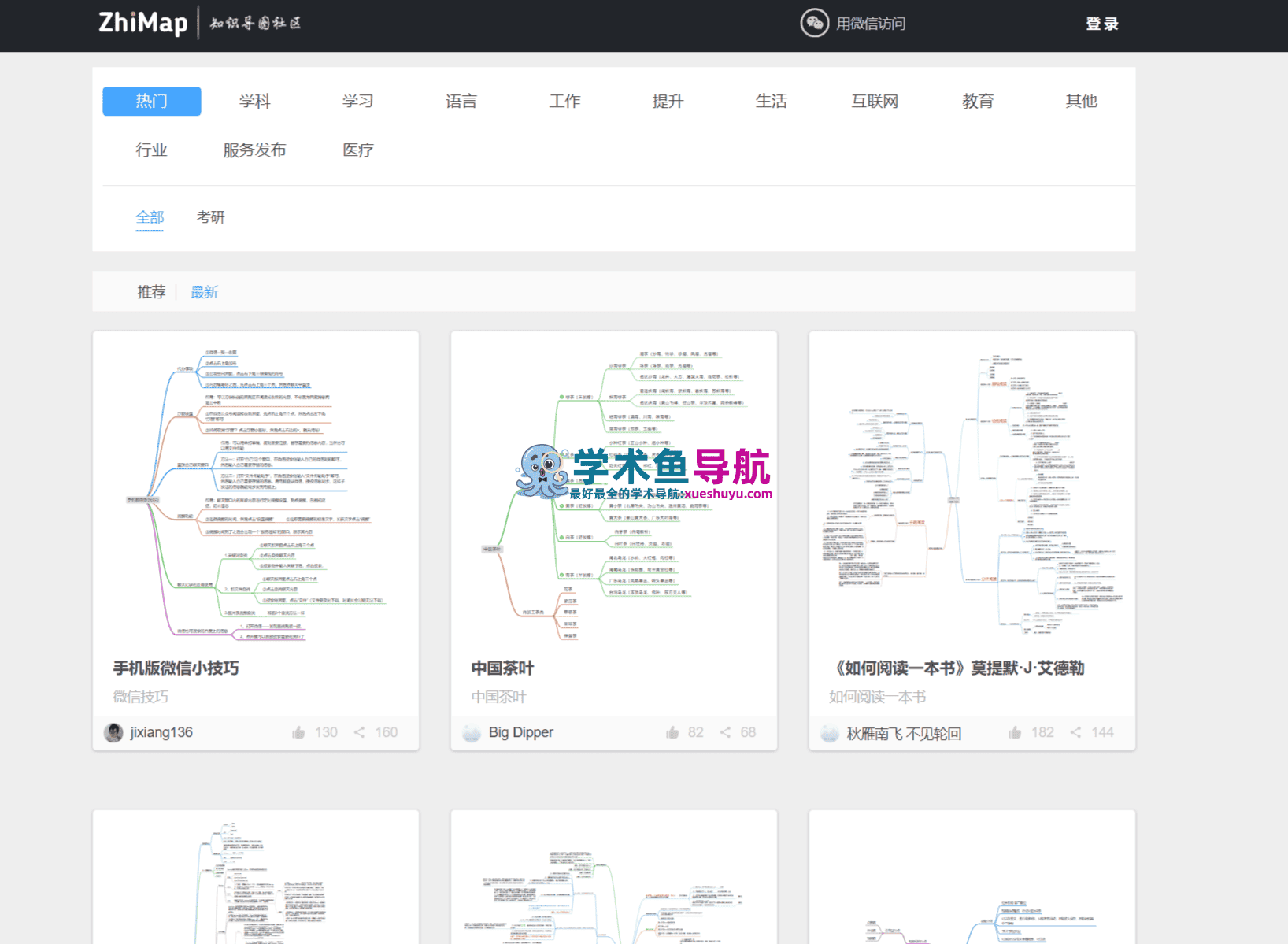Image resolution: width=1288 pixels, height=944 pixels.
Task: Open author 秋雁南飞 不见轮回 profile name
Action: coord(904,734)
